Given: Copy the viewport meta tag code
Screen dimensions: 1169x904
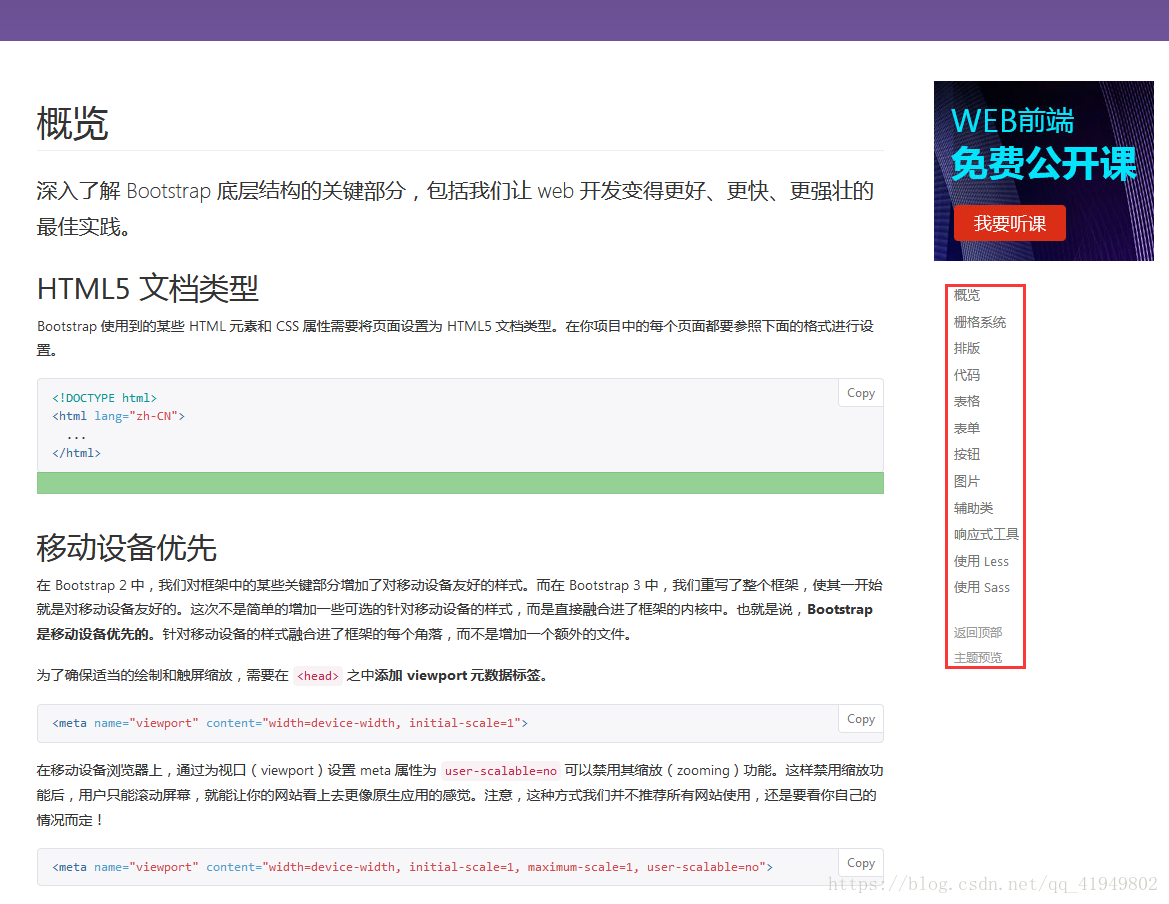Looking at the screenshot, I should (859, 718).
